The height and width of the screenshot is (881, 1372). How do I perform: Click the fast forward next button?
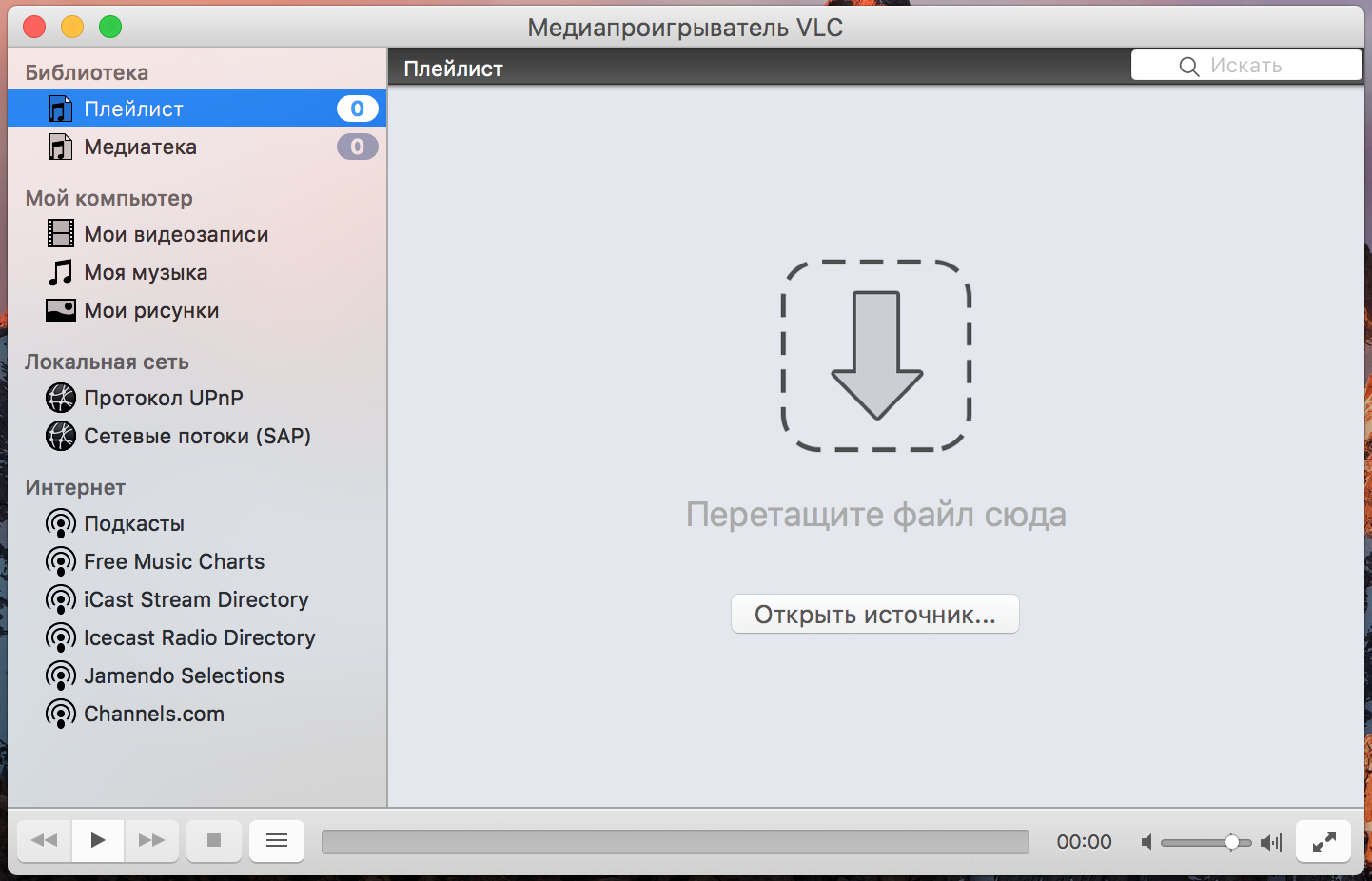[151, 841]
